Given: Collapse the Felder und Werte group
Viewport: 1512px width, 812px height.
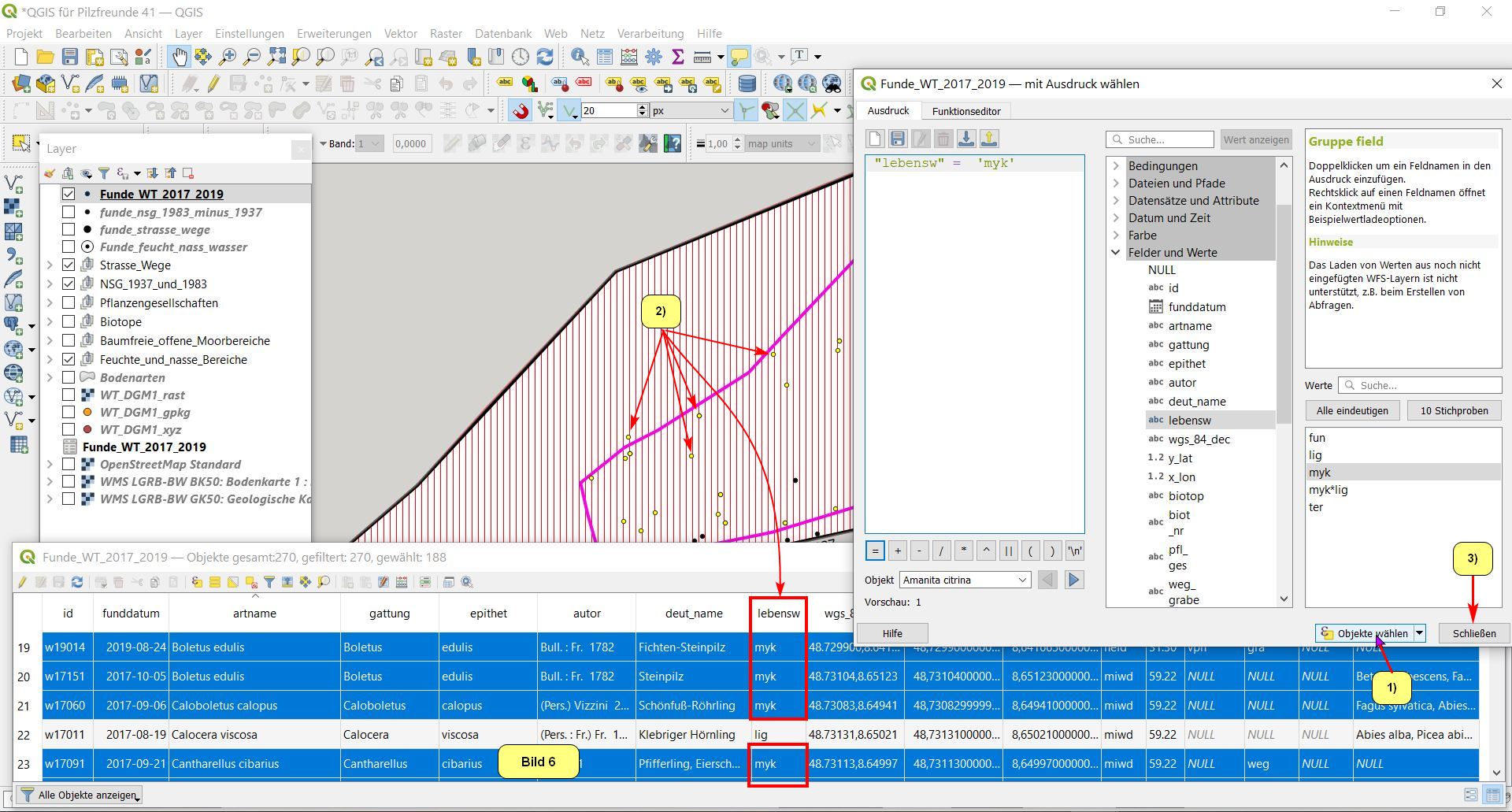Looking at the screenshot, I should 1116,252.
